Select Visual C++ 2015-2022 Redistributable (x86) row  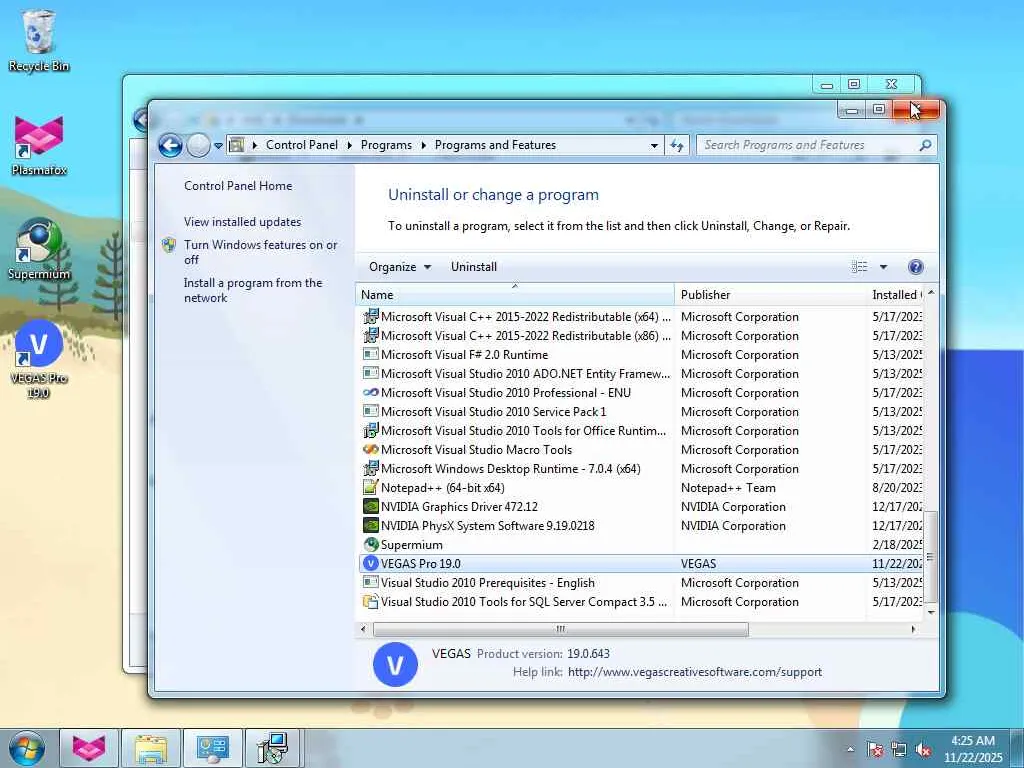(640, 336)
